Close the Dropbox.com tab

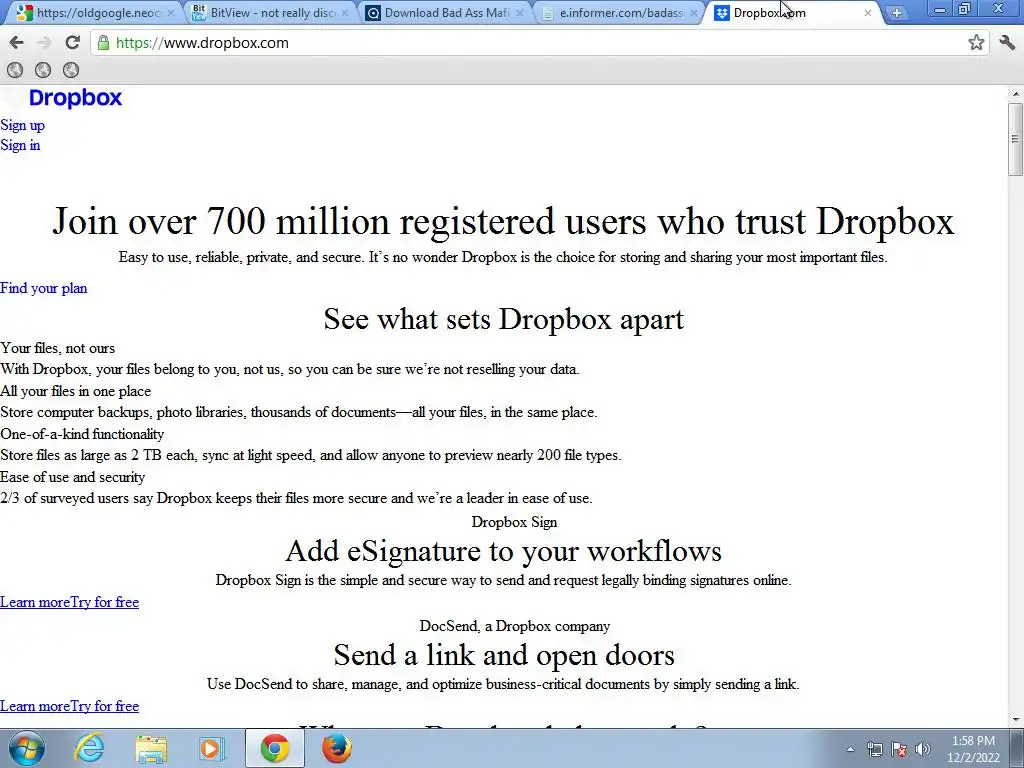tap(868, 12)
